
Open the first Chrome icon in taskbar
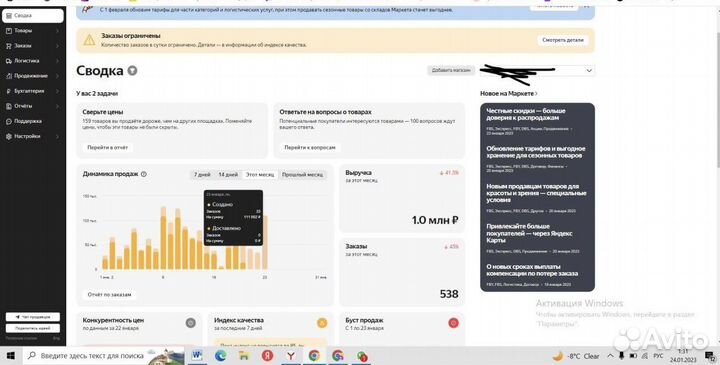(314, 355)
